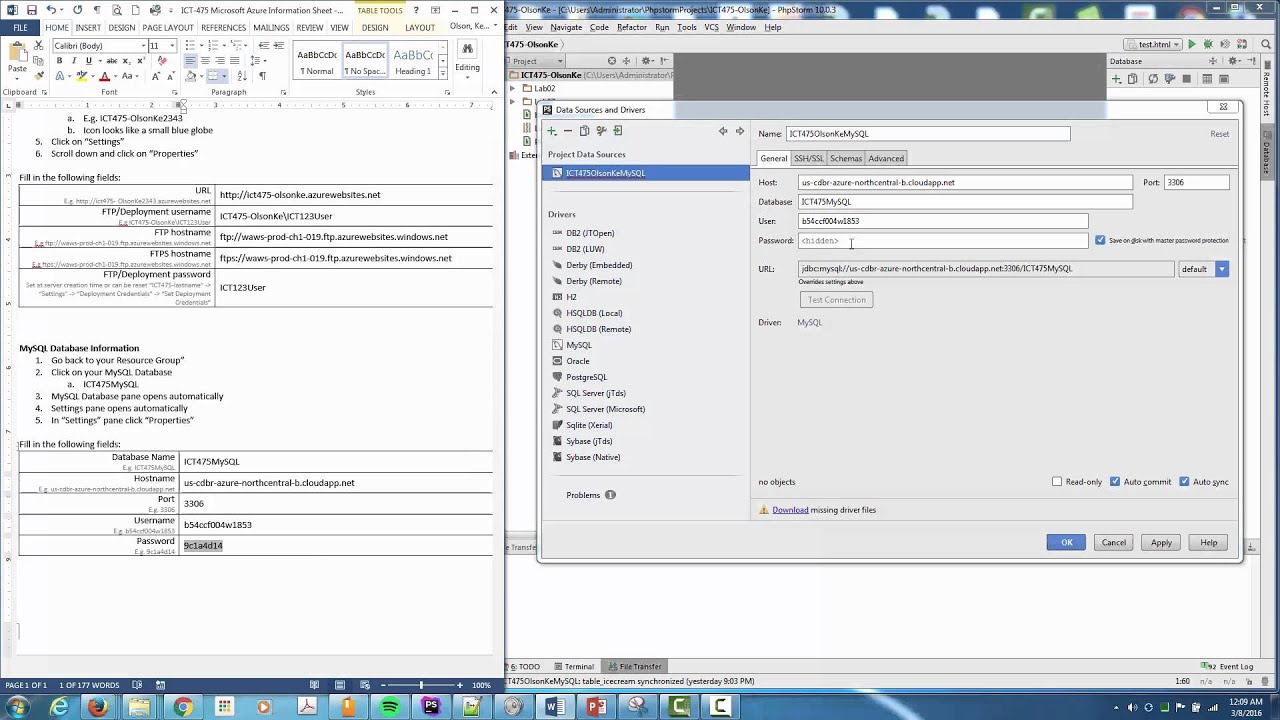Open the font color dropdown arrow in Word
Viewport: 1280px width, 720px height.
[115, 76]
